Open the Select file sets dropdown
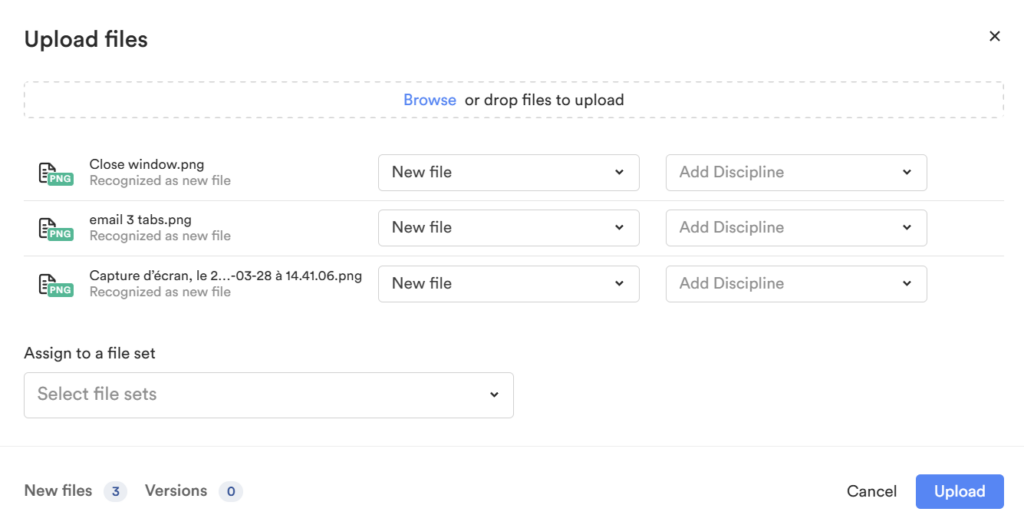The width and height of the screenshot is (1024, 525). tap(268, 395)
